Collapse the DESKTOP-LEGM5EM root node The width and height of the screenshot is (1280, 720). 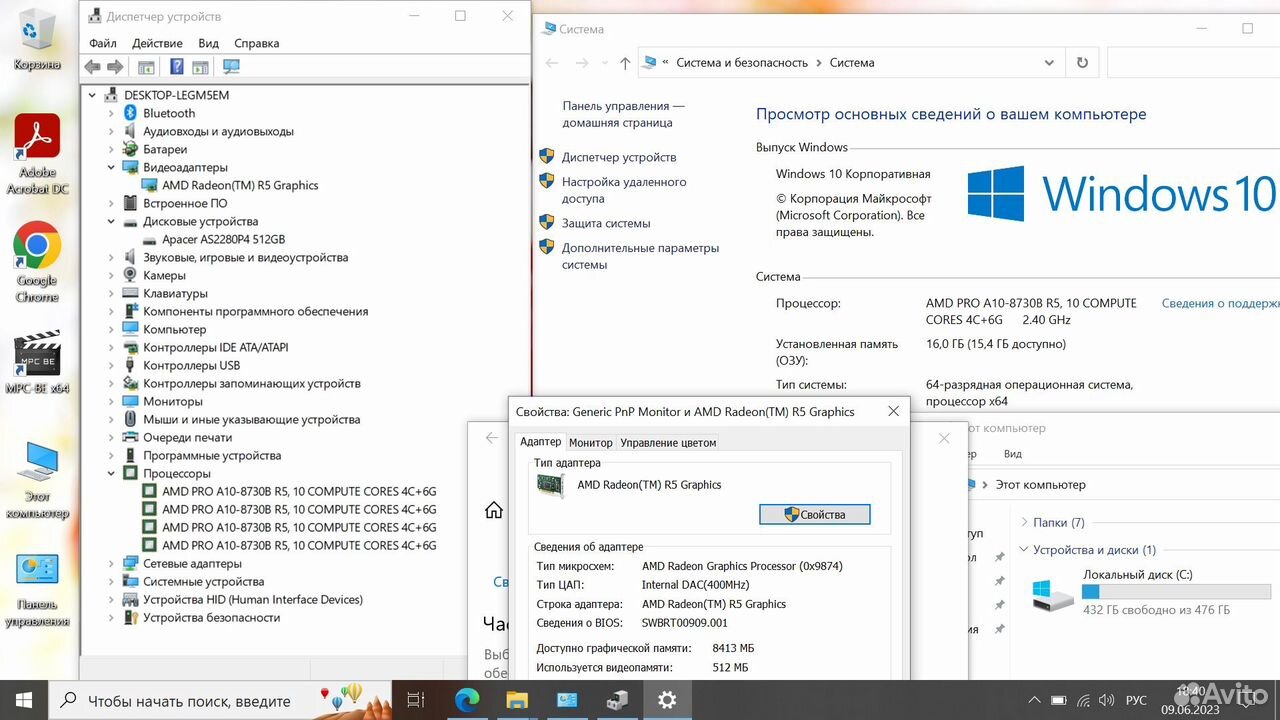[x=93, y=95]
